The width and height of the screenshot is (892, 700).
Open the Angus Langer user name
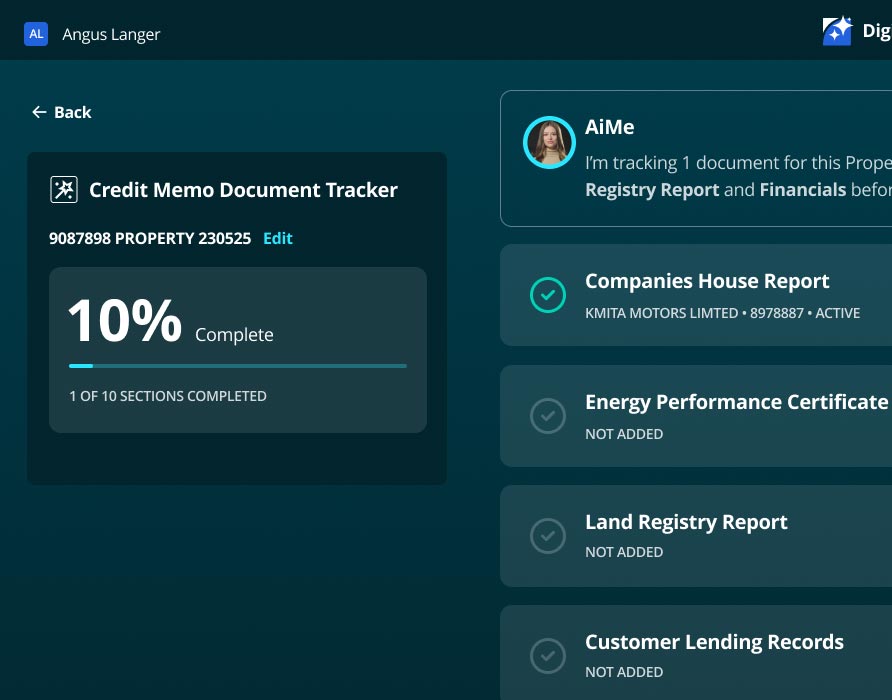pyautogui.click(x=112, y=34)
